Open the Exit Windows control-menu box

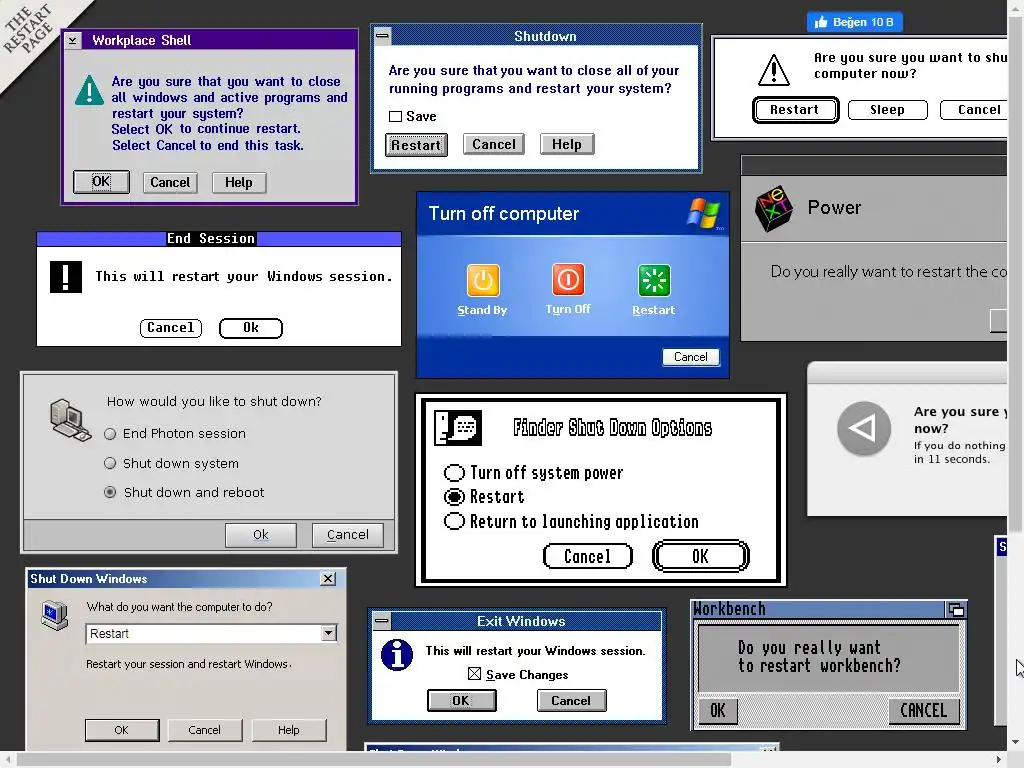coord(382,620)
